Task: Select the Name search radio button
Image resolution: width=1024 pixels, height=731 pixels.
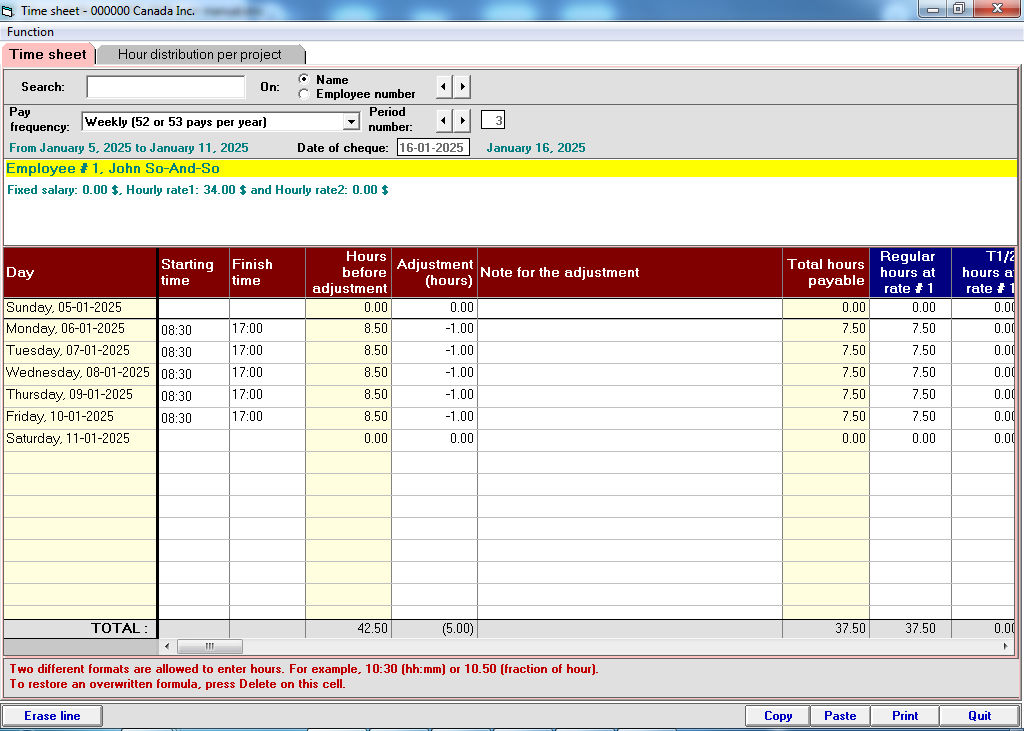Action: pyautogui.click(x=304, y=80)
